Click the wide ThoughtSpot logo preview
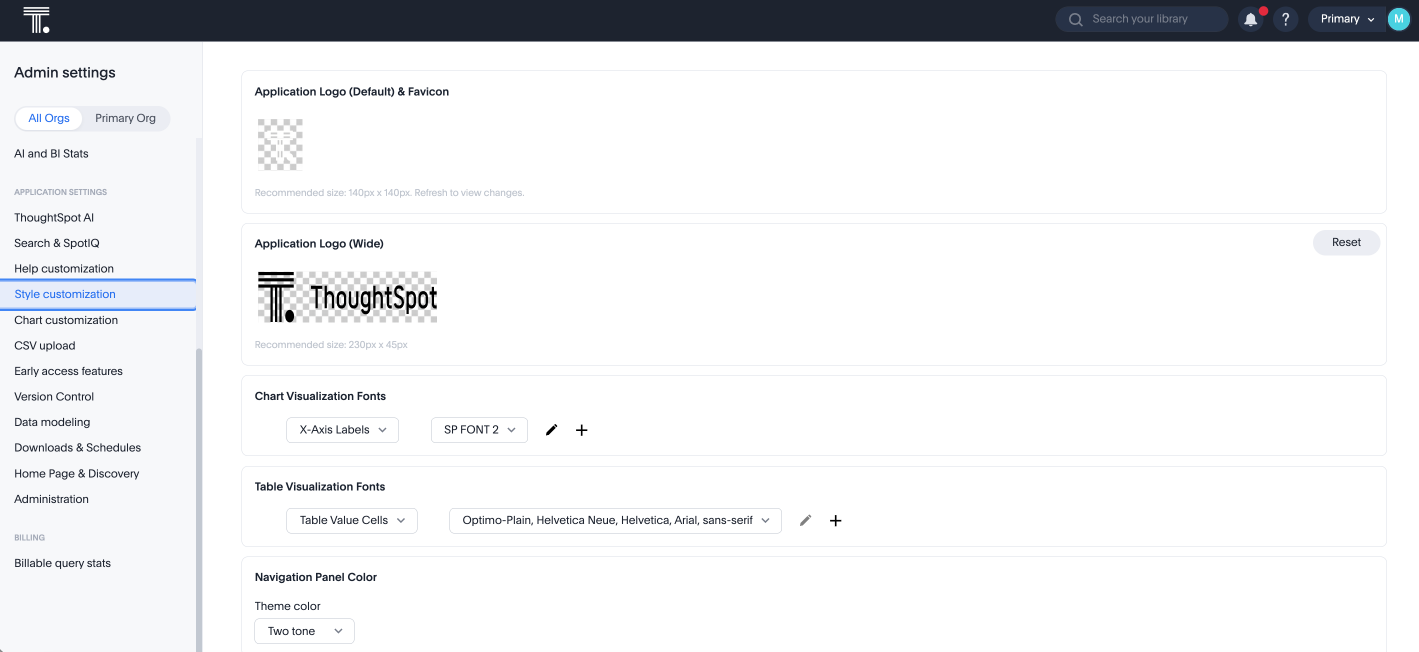Screen dimensions: 1419x652 pyautogui.click(x=347, y=296)
